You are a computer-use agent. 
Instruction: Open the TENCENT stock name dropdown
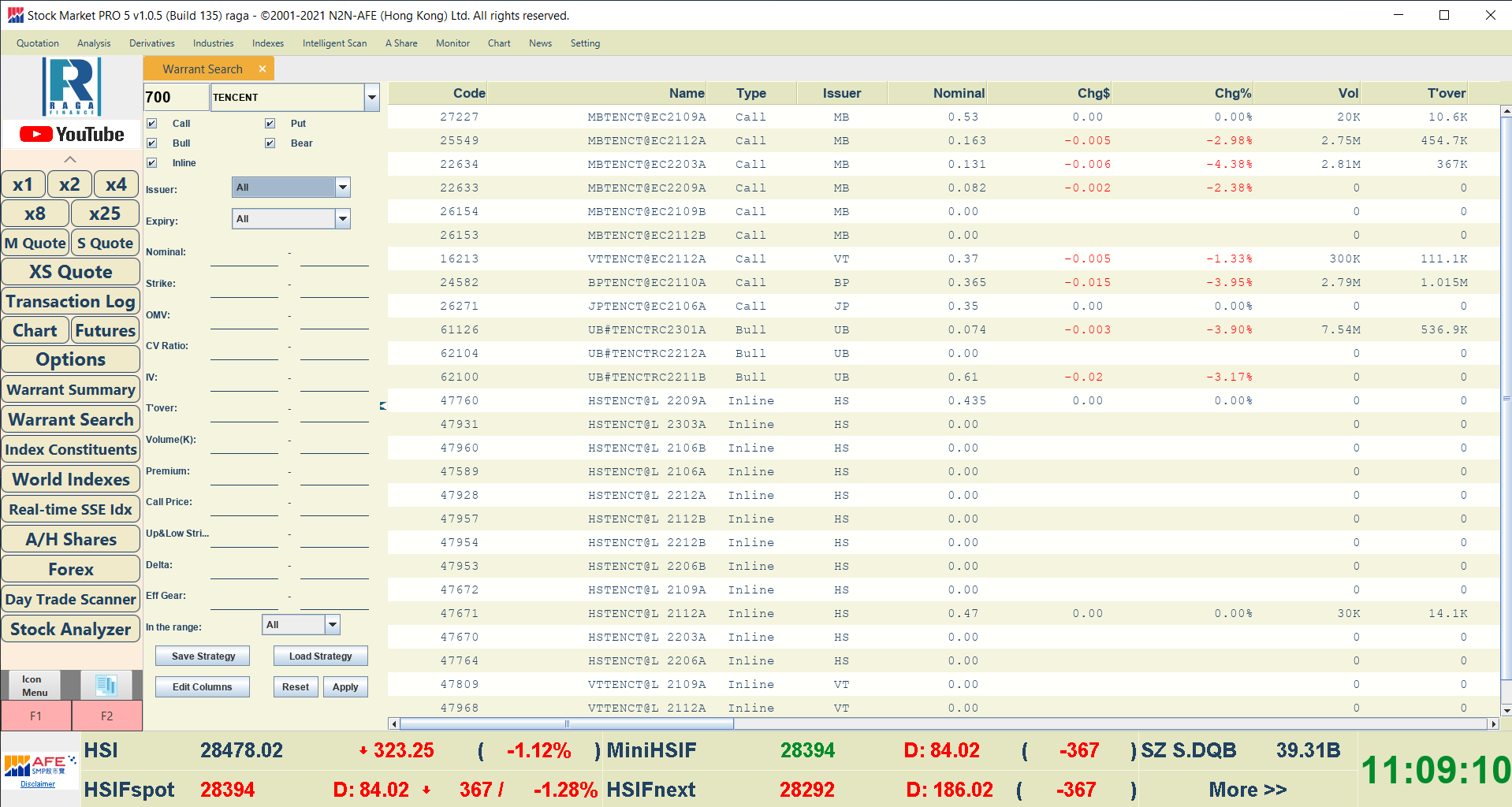(371, 98)
